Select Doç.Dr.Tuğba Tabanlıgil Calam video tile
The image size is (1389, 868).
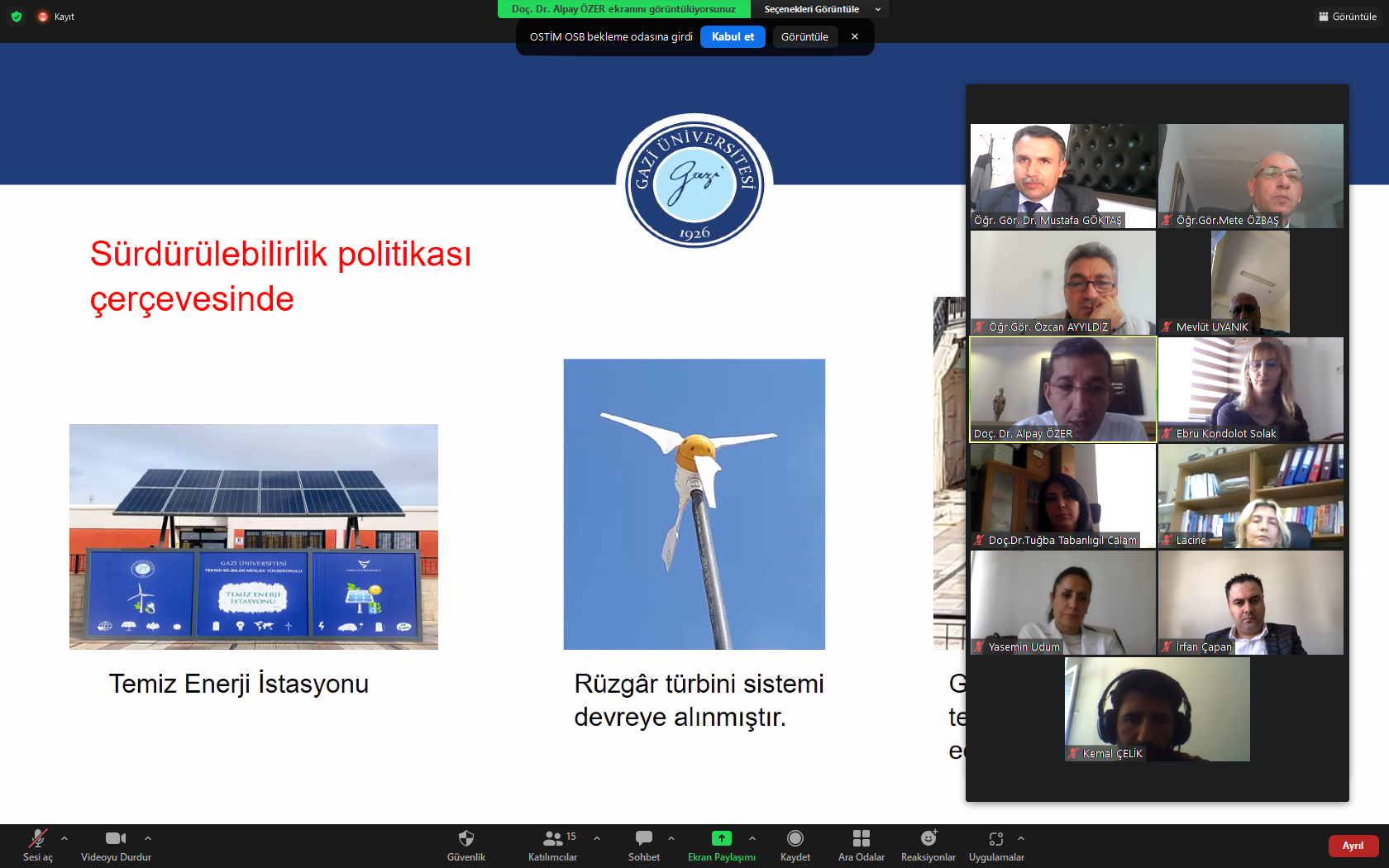pos(1063,496)
